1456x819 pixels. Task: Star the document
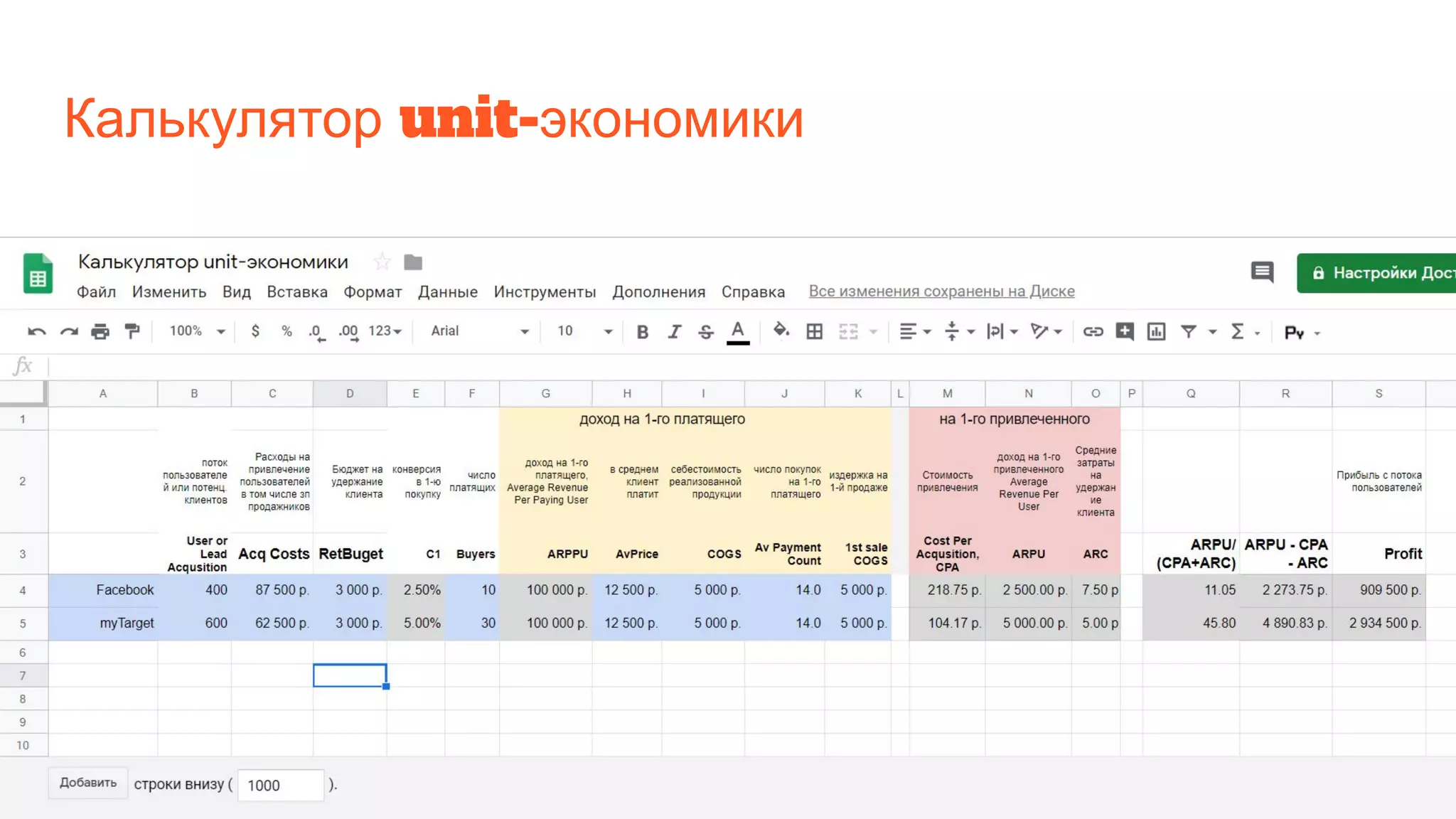click(x=382, y=262)
